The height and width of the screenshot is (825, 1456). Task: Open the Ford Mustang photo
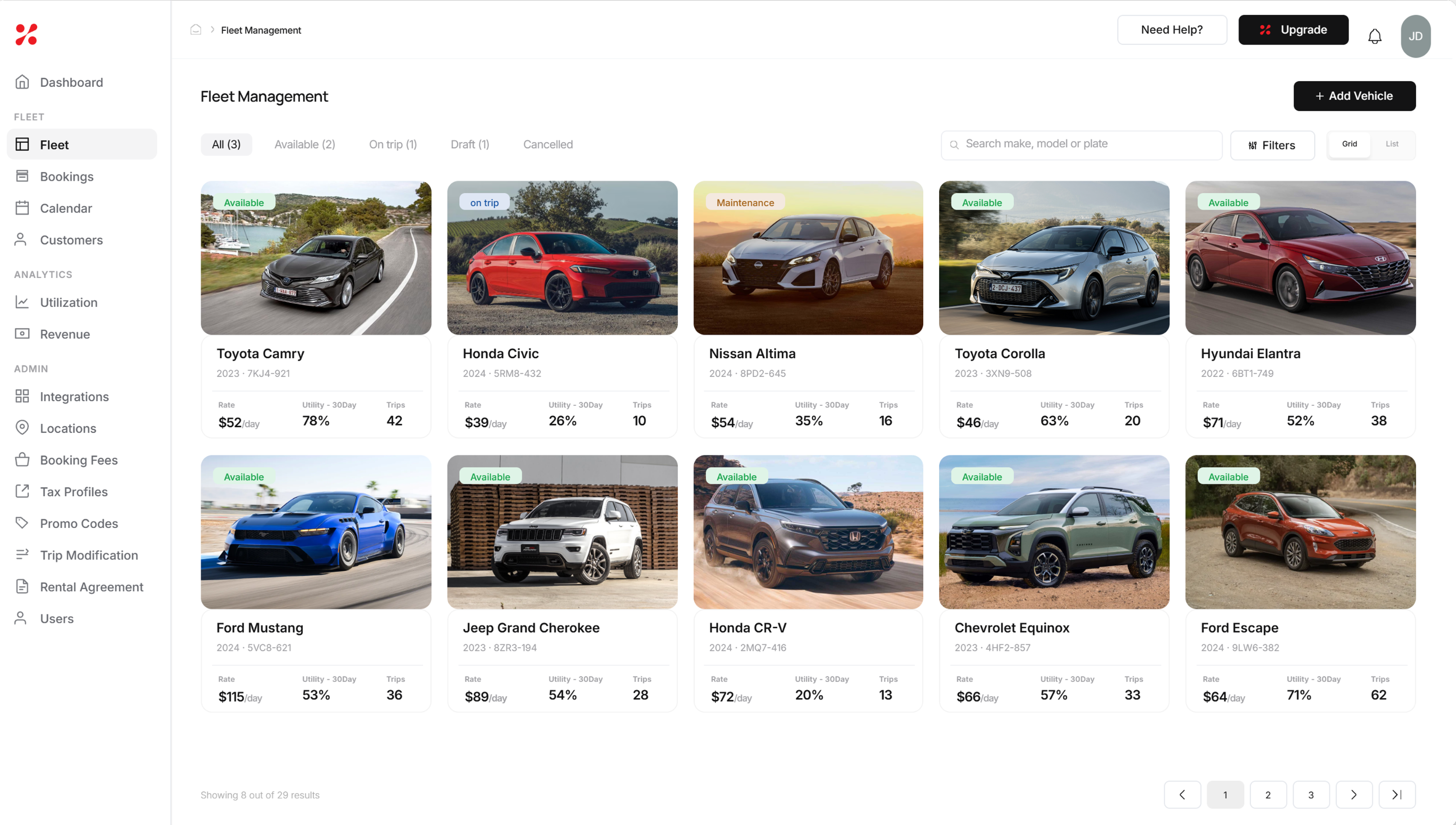(x=316, y=532)
